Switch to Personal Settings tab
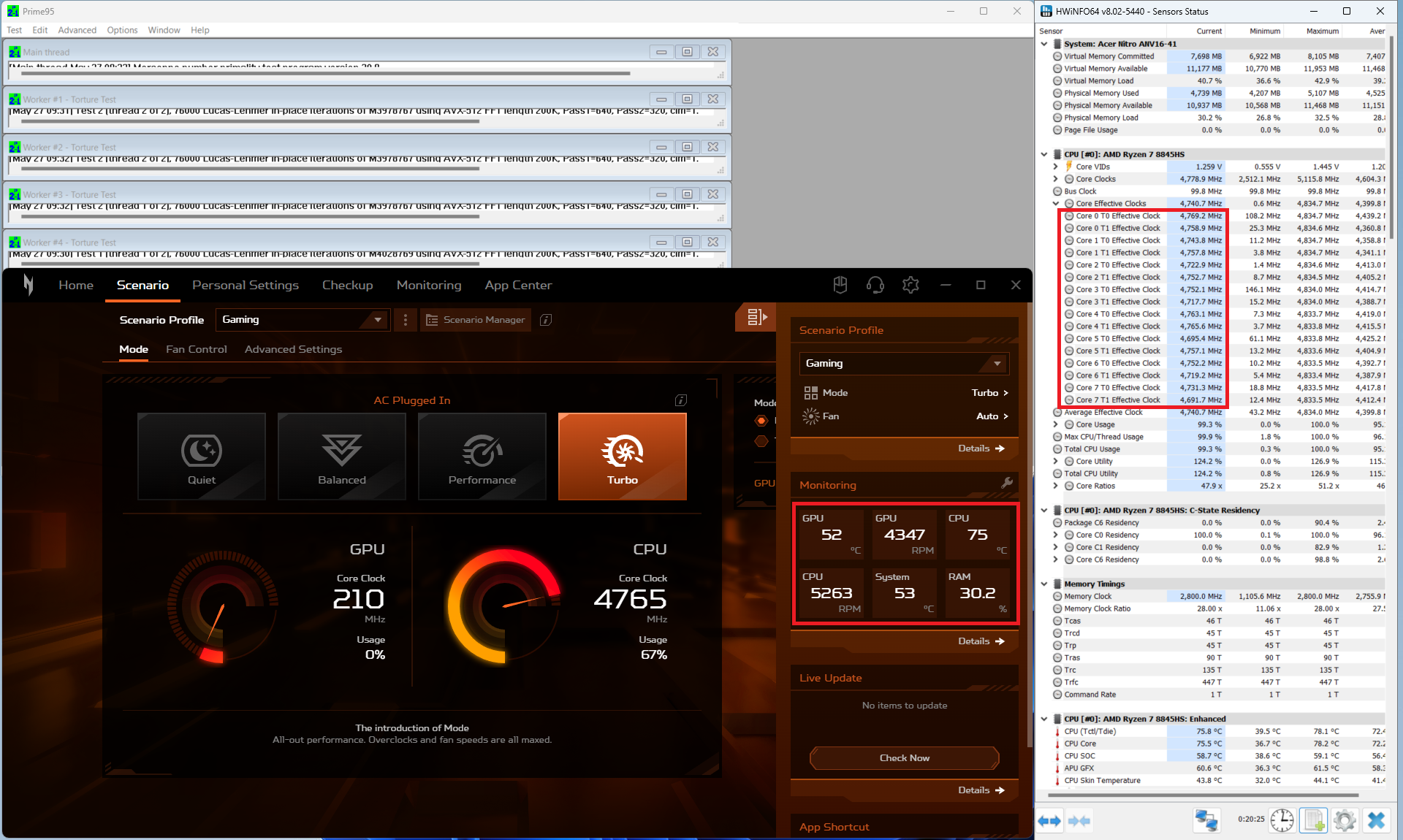 click(x=246, y=285)
